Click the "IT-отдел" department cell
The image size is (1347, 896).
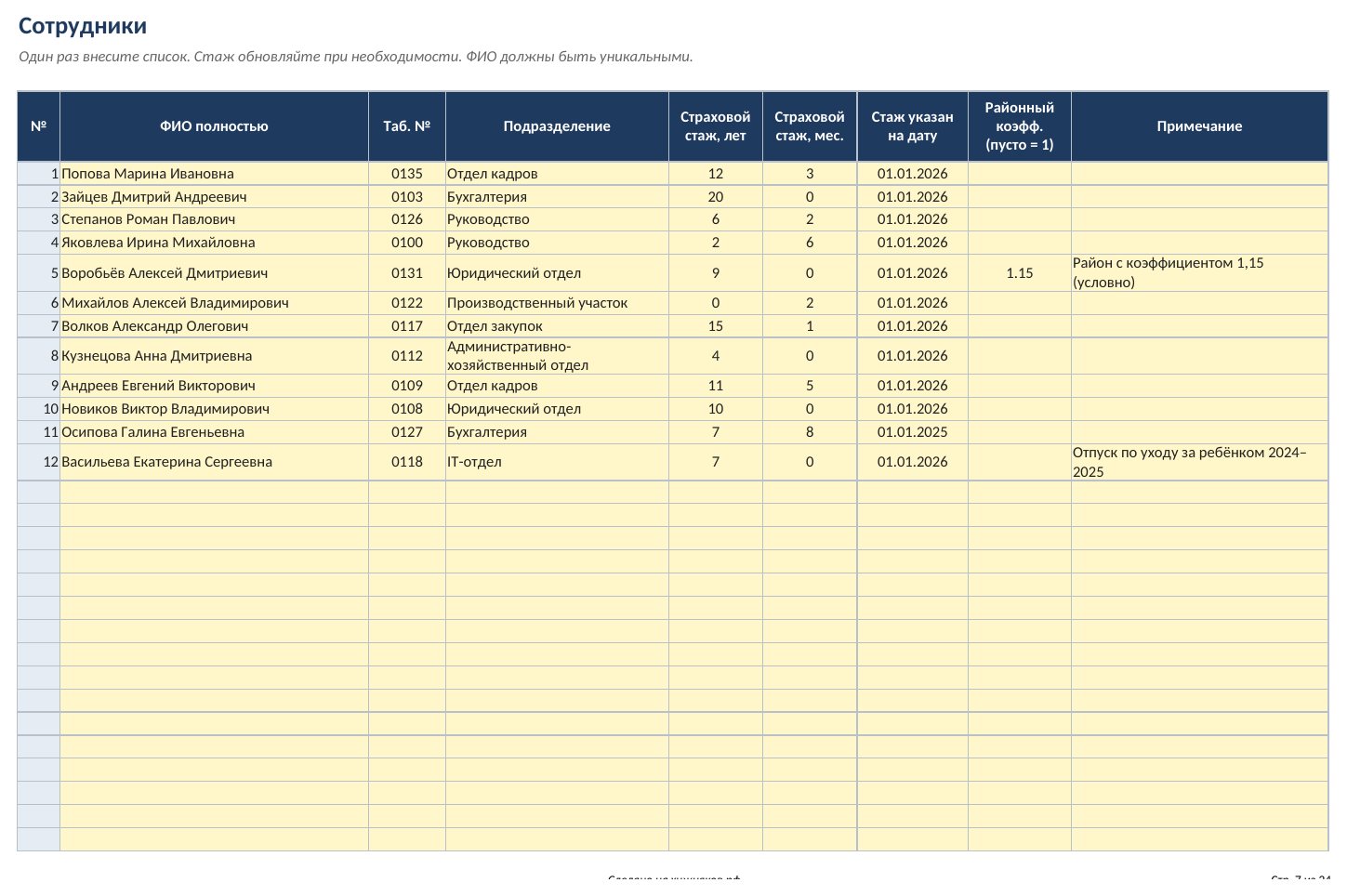click(x=557, y=462)
